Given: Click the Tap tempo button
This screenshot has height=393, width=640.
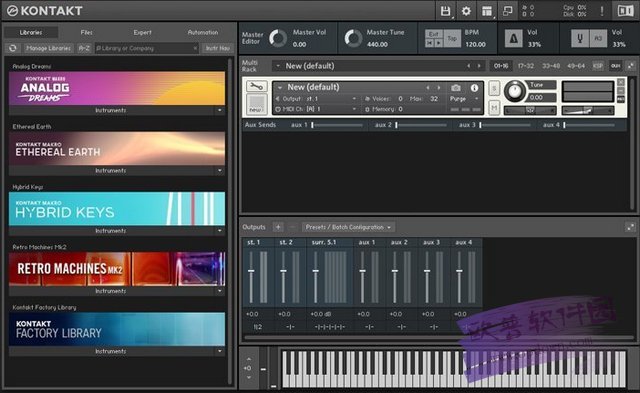Looking at the screenshot, I should [452, 38].
